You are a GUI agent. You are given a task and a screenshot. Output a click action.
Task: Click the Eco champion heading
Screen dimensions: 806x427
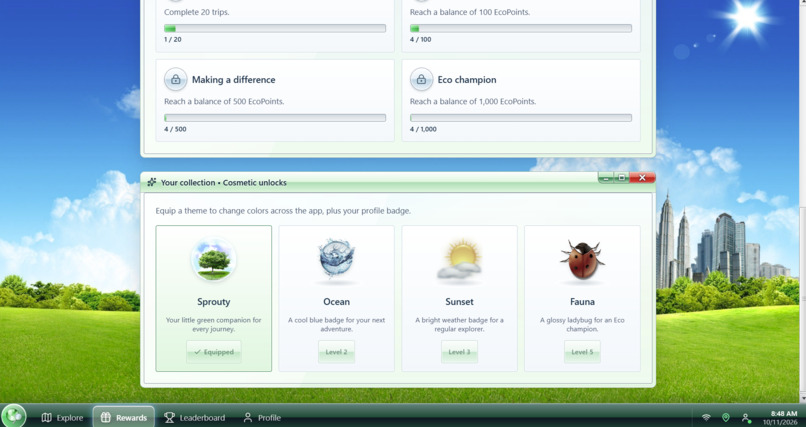467,80
